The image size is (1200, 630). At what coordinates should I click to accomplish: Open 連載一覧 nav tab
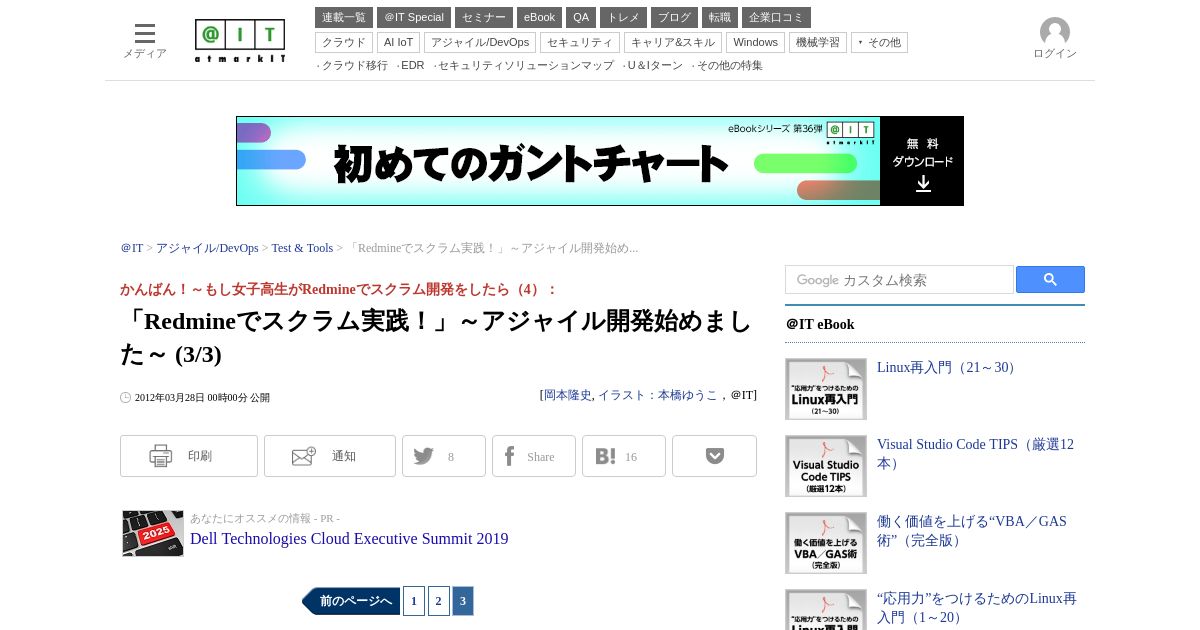point(344,17)
